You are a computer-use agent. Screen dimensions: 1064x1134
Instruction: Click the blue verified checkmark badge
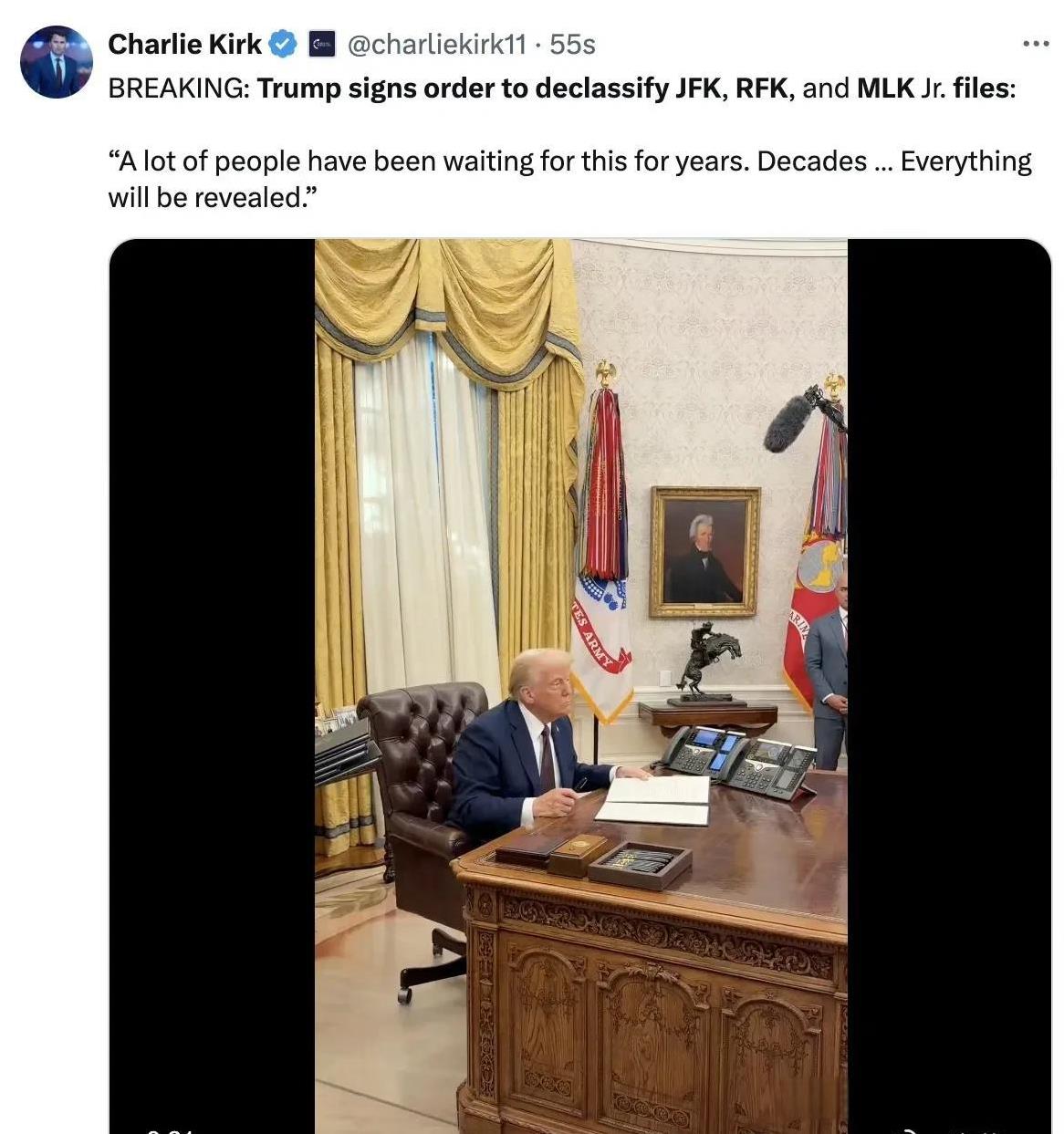(x=285, y=44)
